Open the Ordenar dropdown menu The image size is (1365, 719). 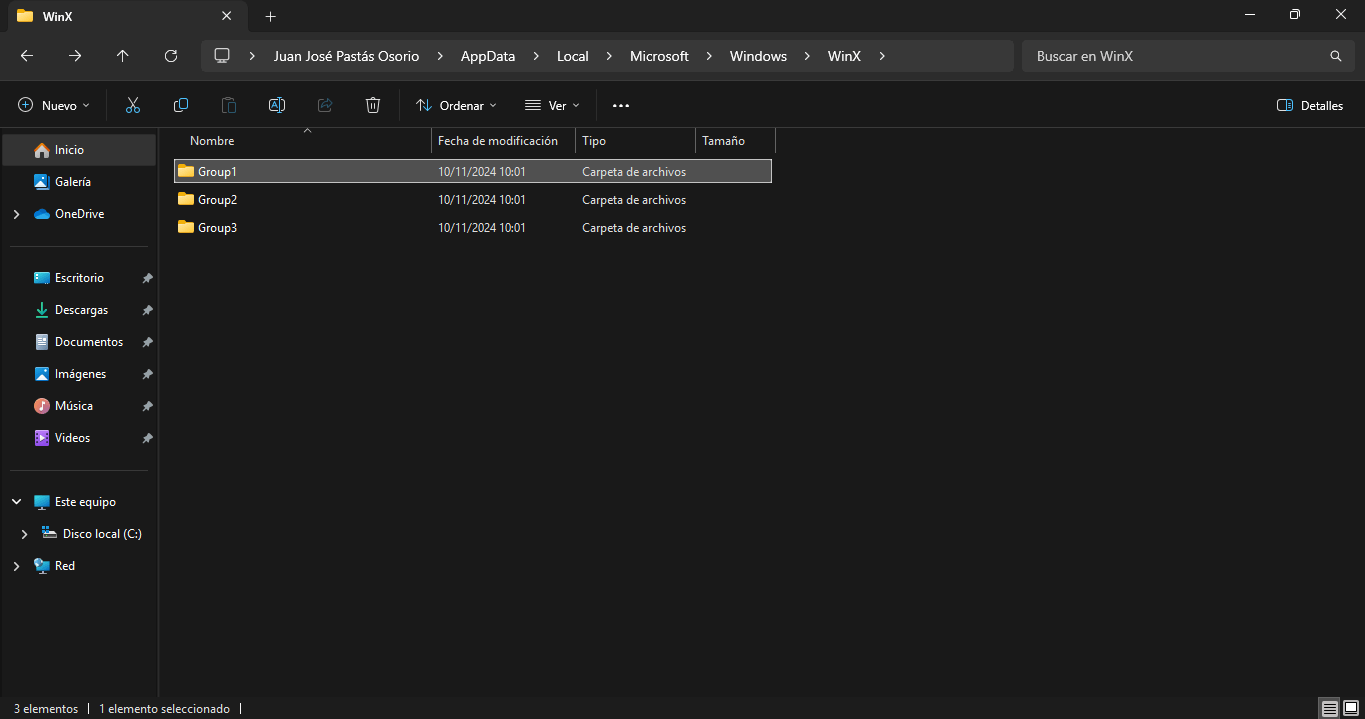pyautogui.click(x=456, y=105)
